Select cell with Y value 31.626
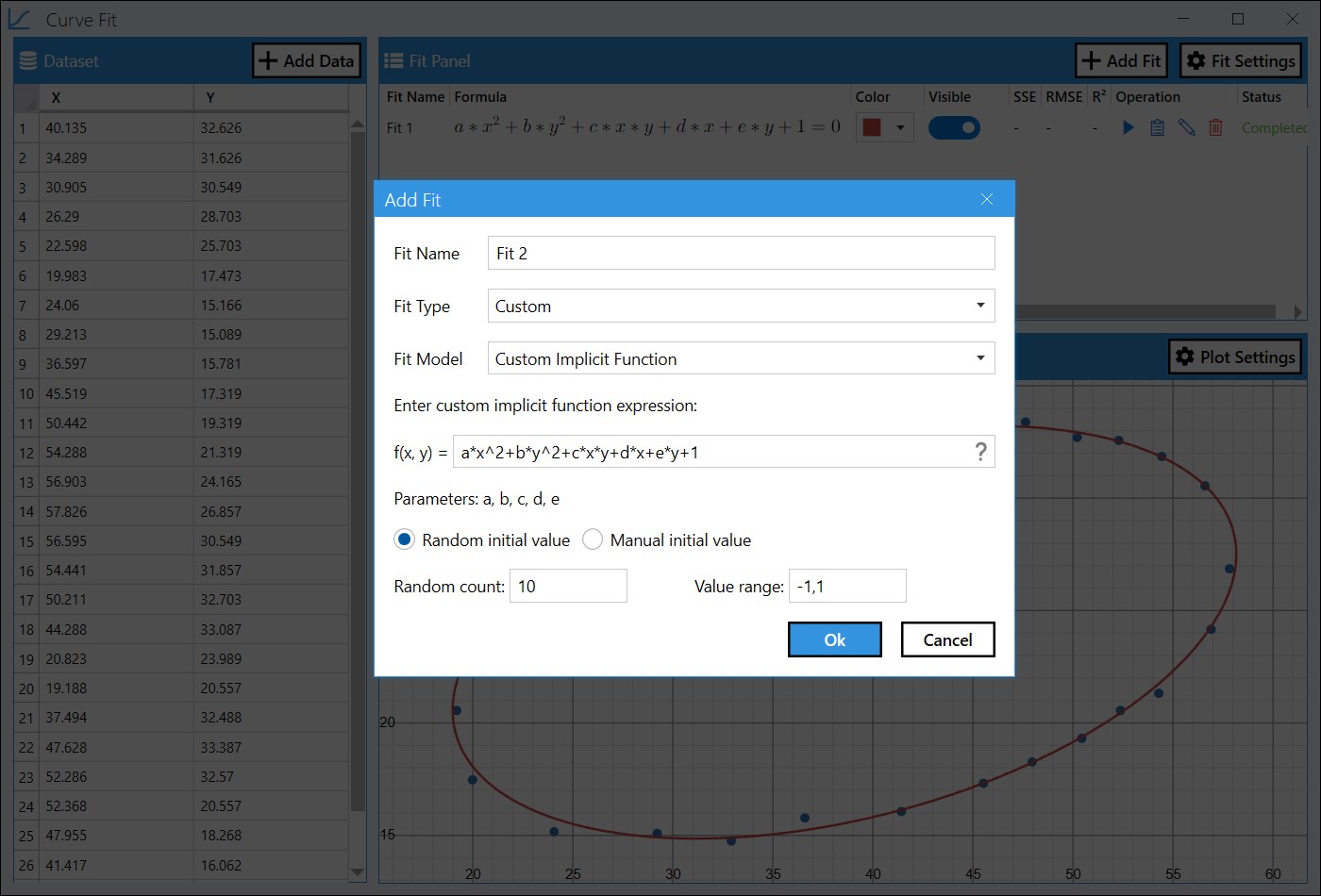 (271, 158)
